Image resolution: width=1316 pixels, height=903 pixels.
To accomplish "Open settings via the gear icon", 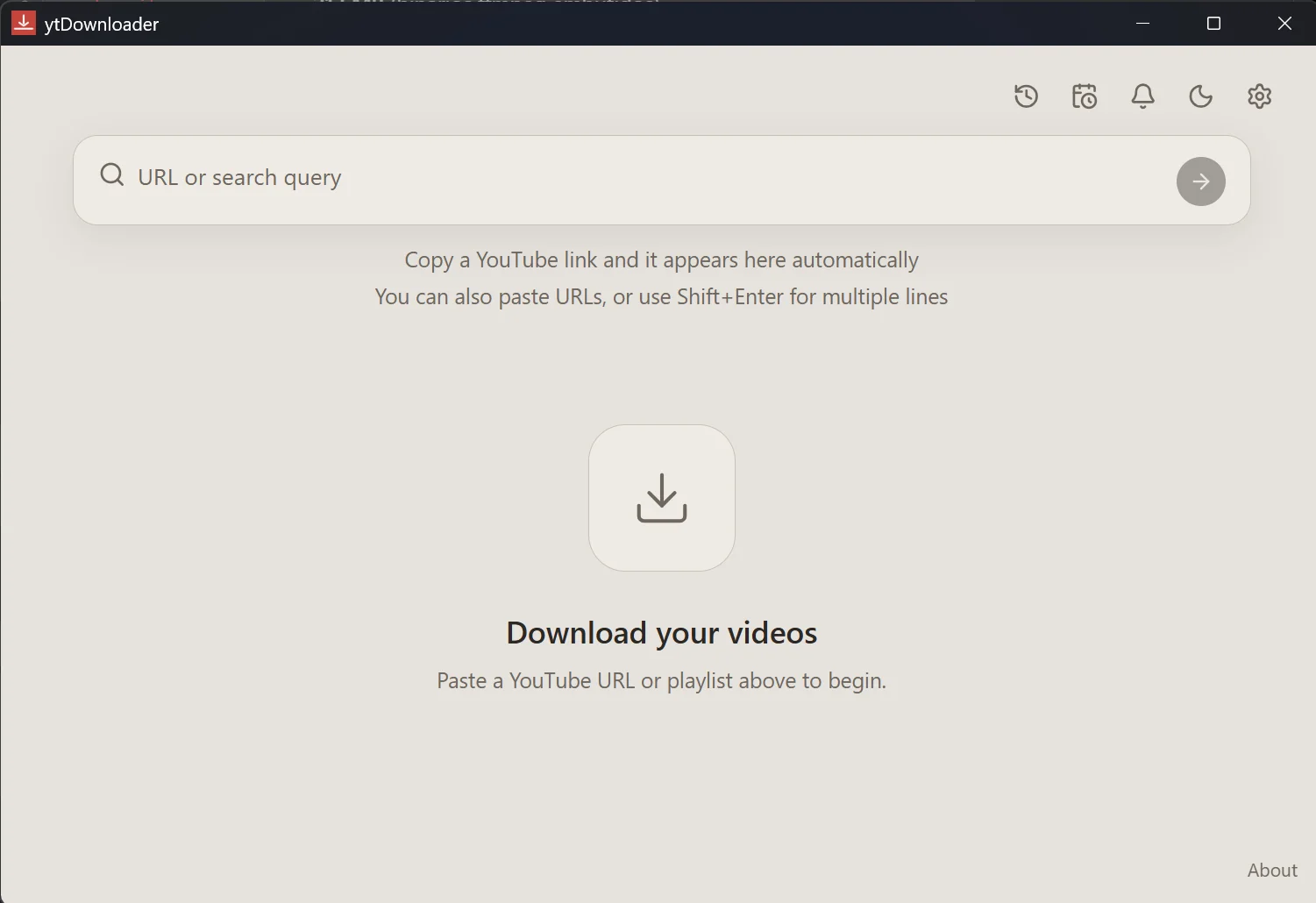I will pyautogui.click(x=1259, y=96).
